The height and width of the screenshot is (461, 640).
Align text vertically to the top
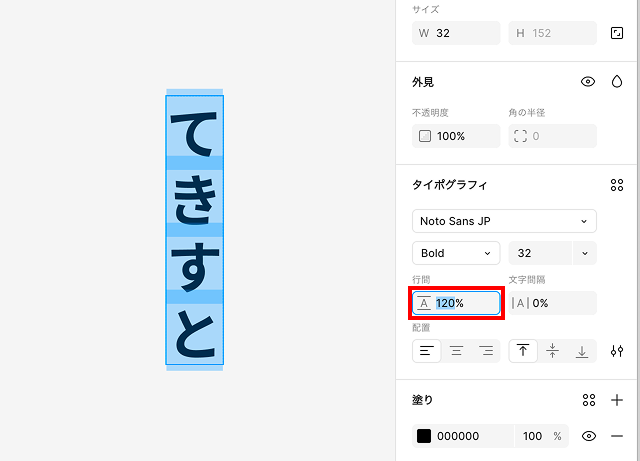point(522,351)
